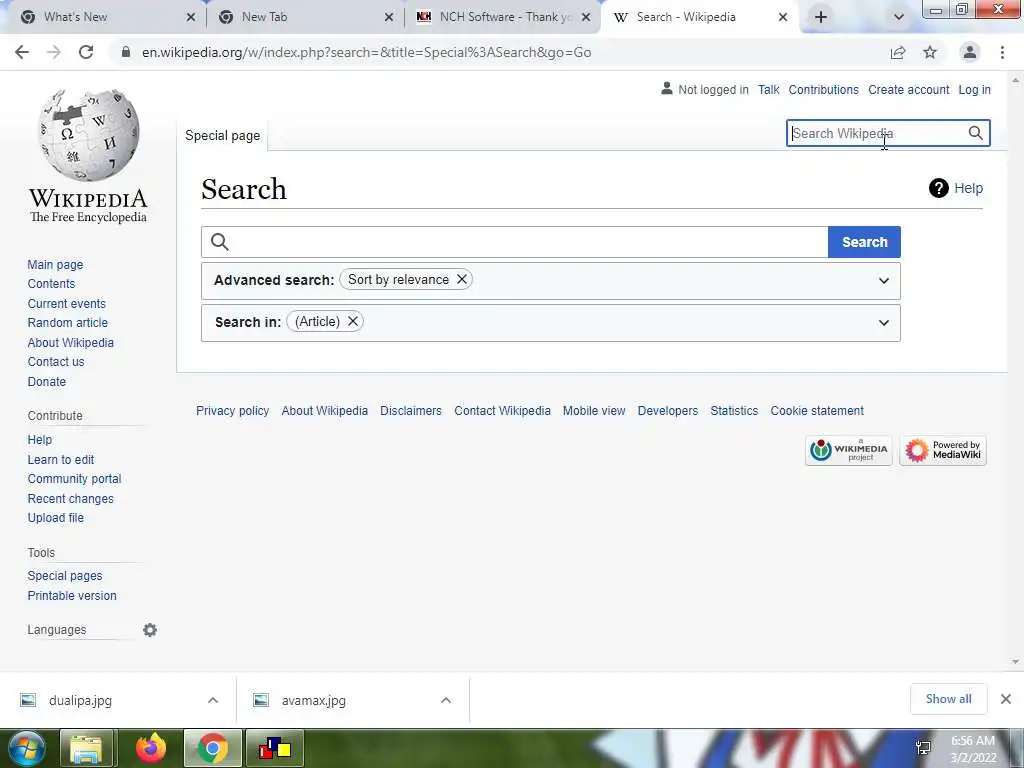
Task: Click the Help question mark icon
Action: click(x=938, y=188)
